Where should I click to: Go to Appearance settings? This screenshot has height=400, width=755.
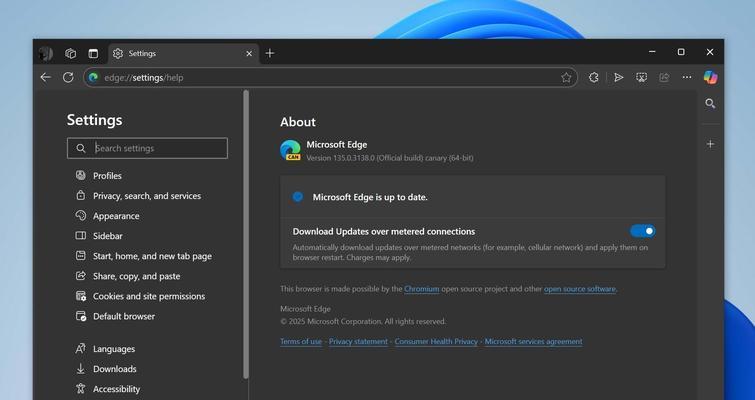click(107, 216)
